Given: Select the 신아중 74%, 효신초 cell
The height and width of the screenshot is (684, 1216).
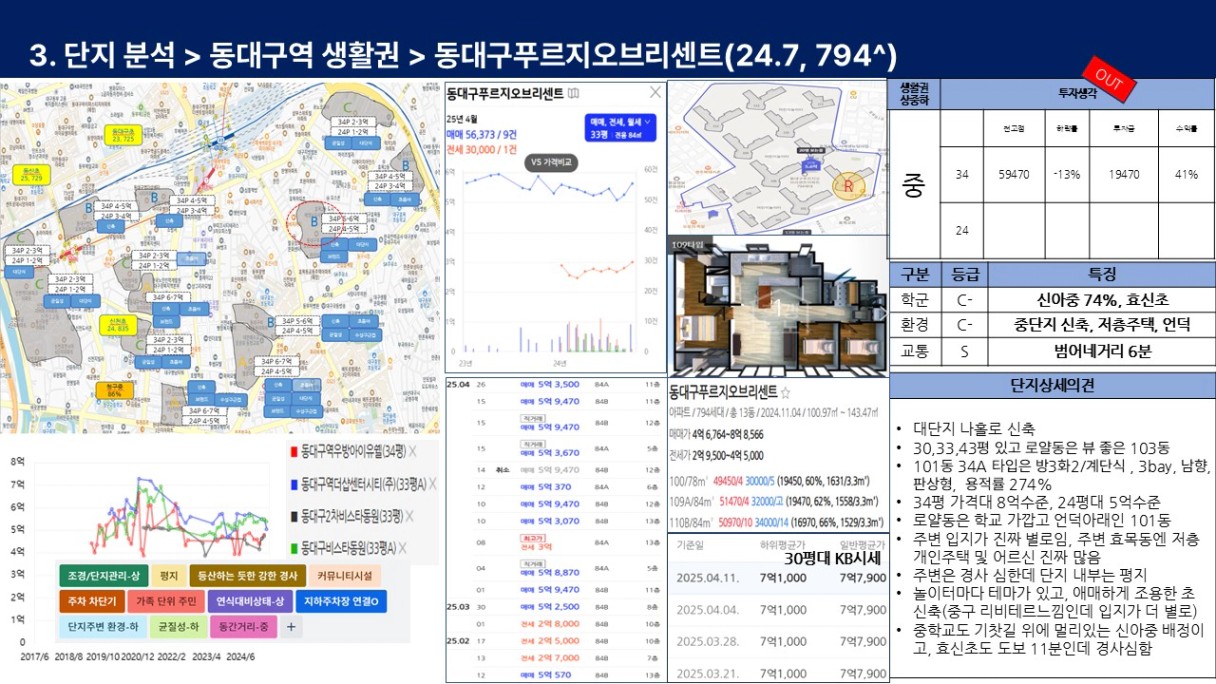Looking at the screenshot, I should point(1101,299).
